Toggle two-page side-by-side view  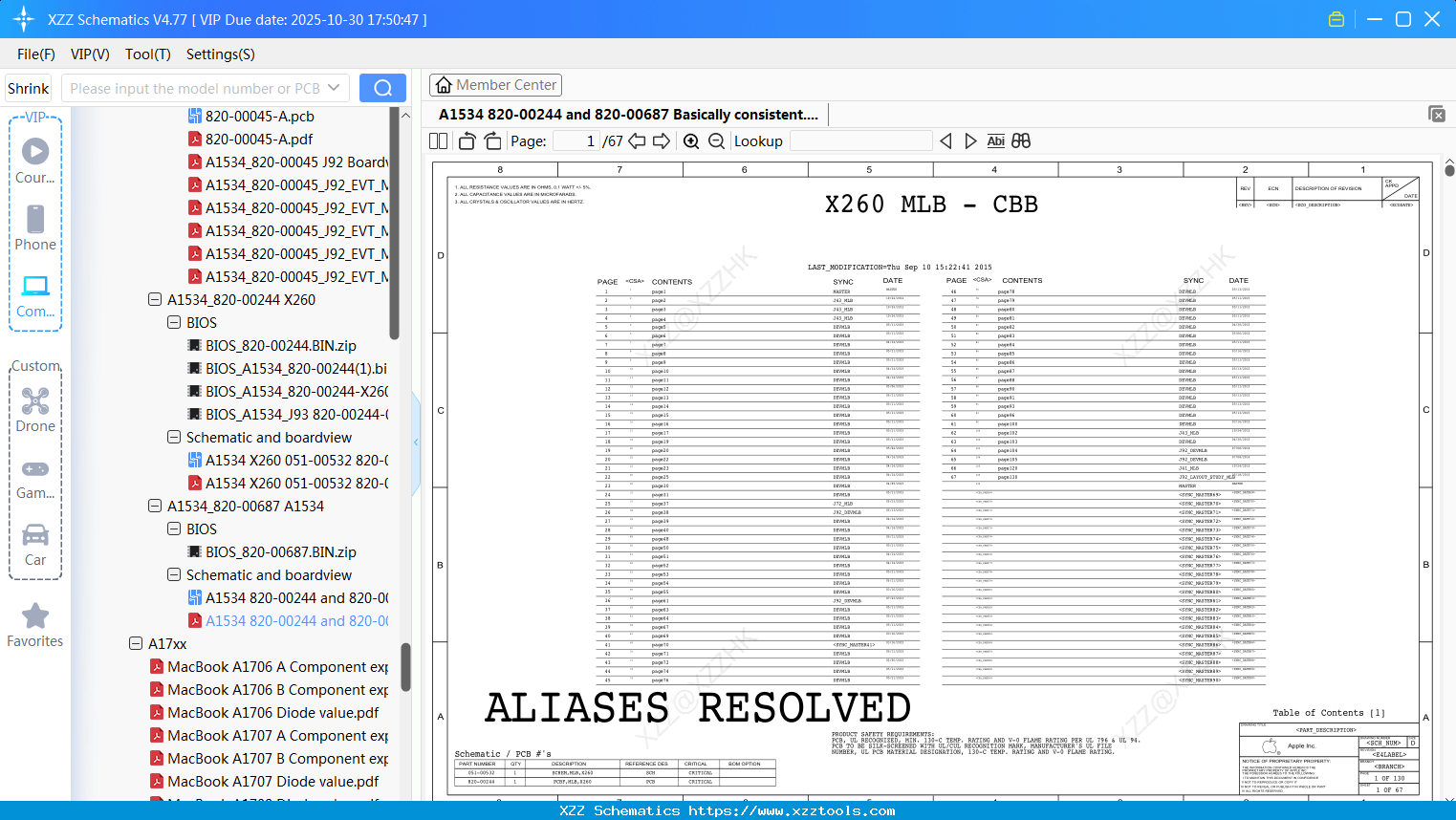coord(439,141)
